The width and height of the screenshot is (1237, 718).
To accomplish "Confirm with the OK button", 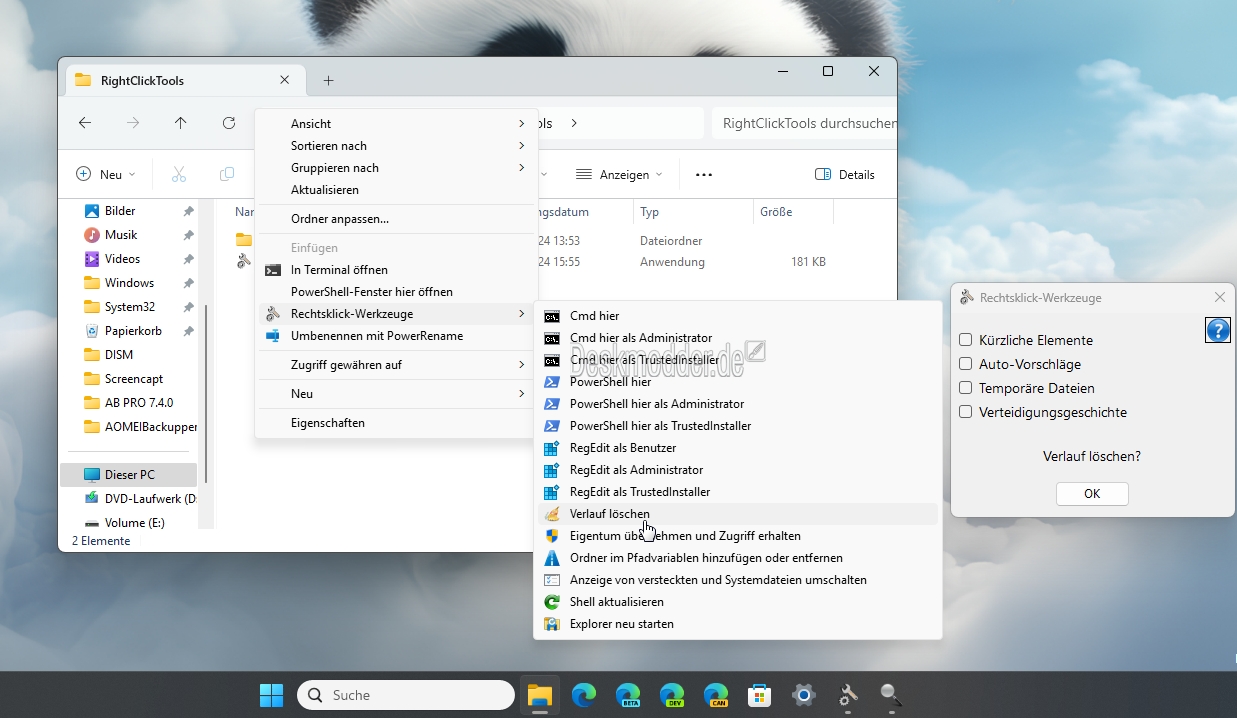I will pos(1092,494).
